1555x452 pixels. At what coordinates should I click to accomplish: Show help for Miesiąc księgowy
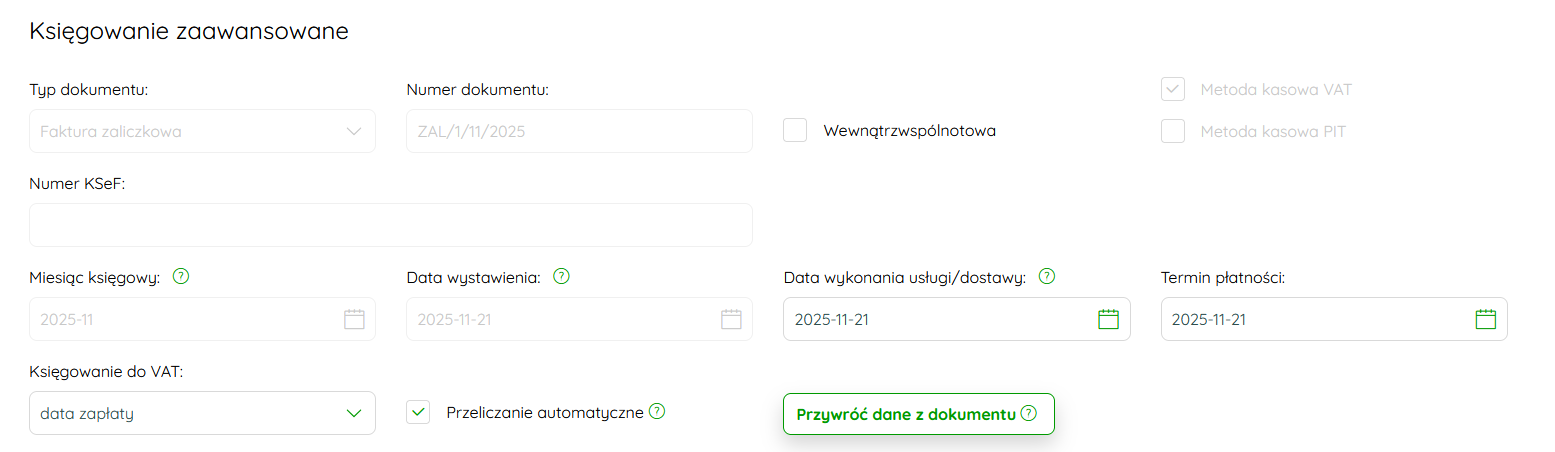(181, 277)
